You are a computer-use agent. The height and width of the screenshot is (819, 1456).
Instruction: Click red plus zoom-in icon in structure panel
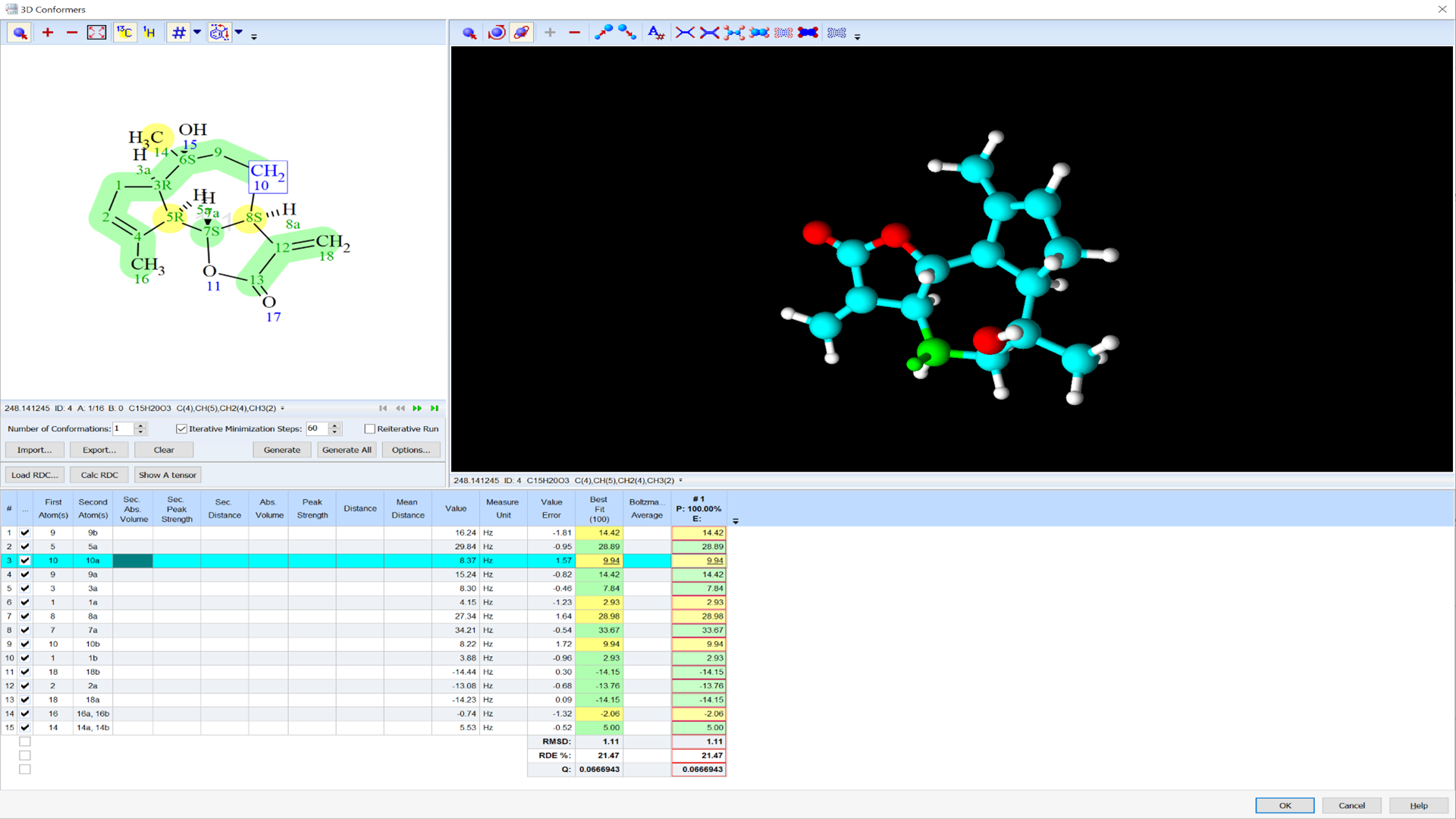click(48, 33)
